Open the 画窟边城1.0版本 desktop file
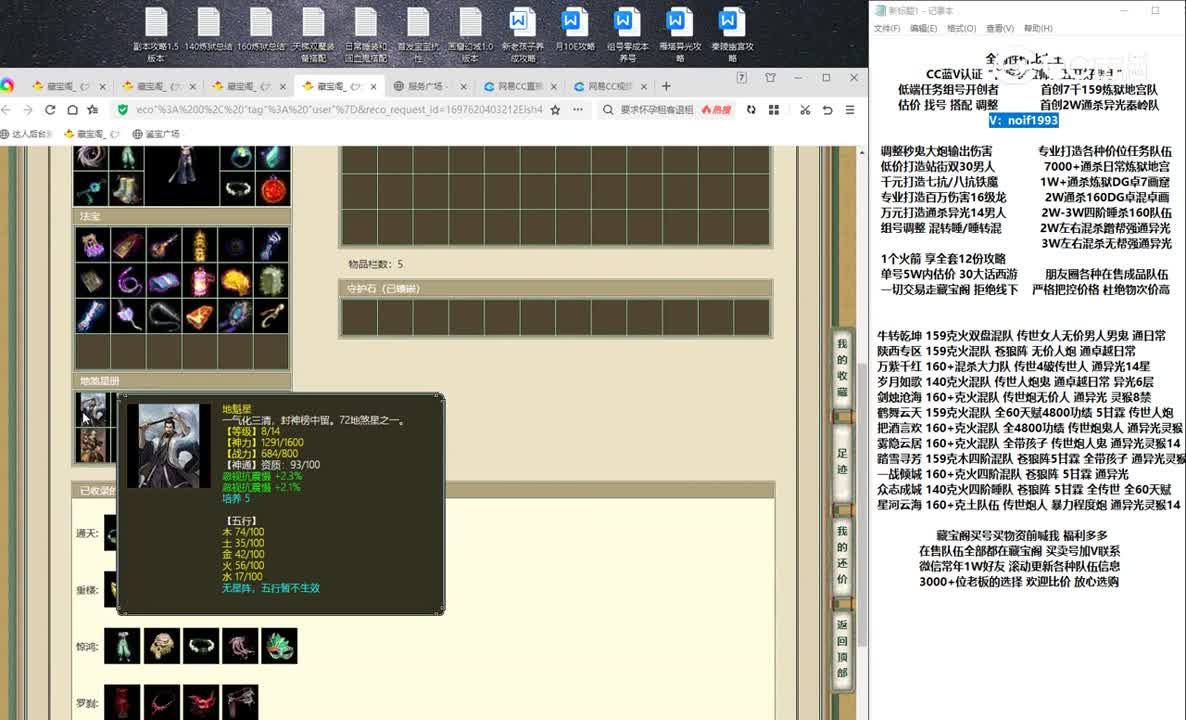This screenshot has width=1186, height=720. tap(470, 34)
